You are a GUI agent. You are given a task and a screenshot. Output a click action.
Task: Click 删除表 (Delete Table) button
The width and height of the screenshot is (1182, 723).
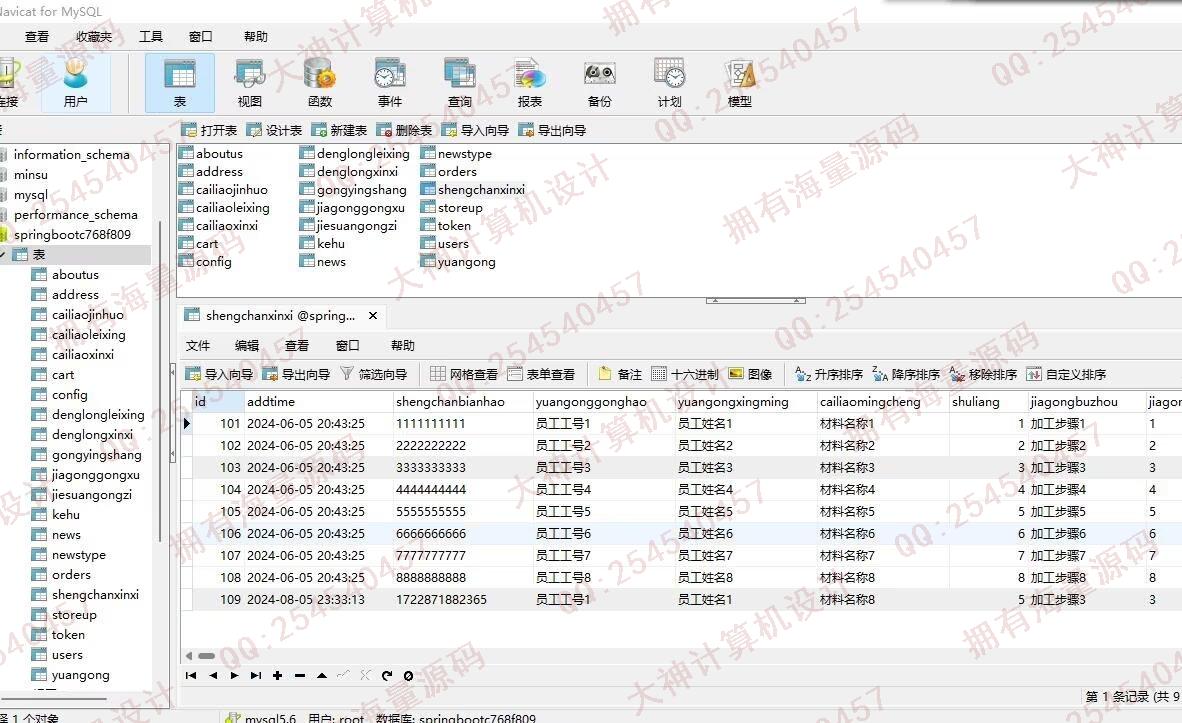[404, 130]
